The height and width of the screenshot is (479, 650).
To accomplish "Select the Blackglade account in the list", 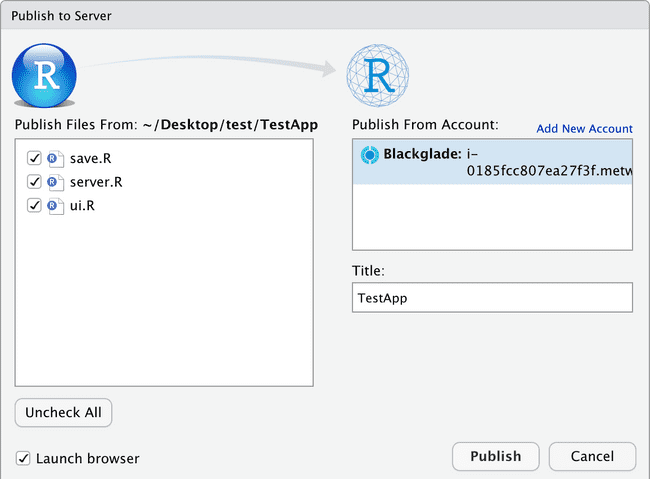I will pos(492,162).
